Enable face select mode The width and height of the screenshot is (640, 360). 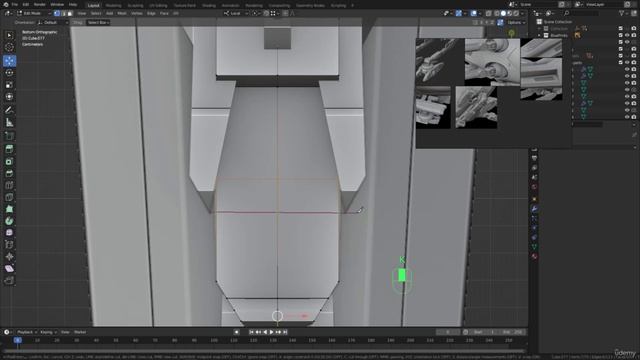point(69,13)
